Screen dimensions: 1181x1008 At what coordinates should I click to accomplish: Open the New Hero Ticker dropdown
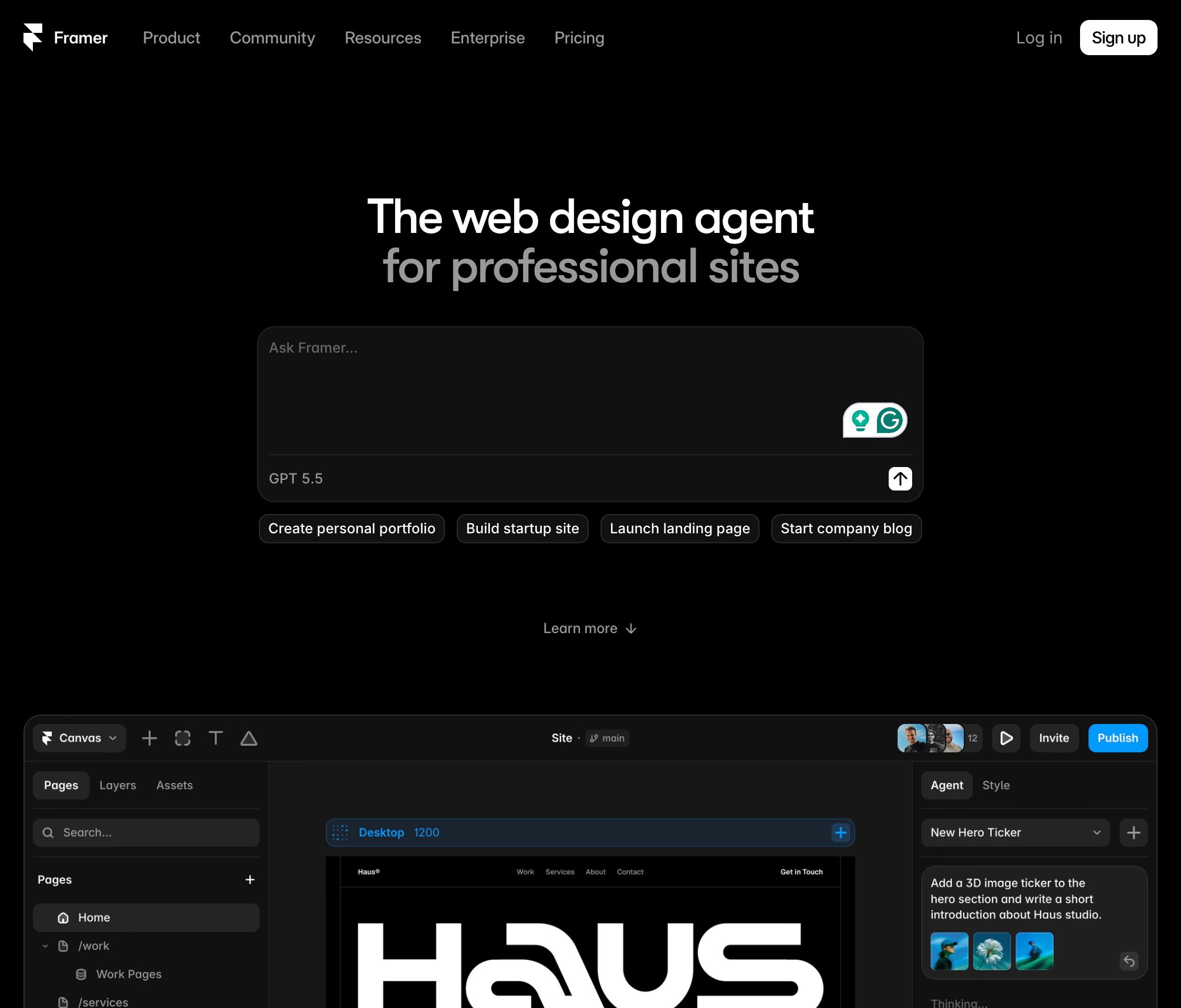(1015, 833)
